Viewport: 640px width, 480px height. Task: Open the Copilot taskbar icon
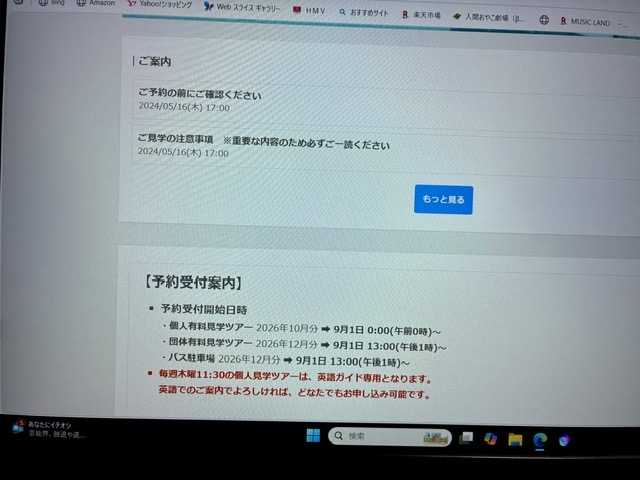(564, 440)
